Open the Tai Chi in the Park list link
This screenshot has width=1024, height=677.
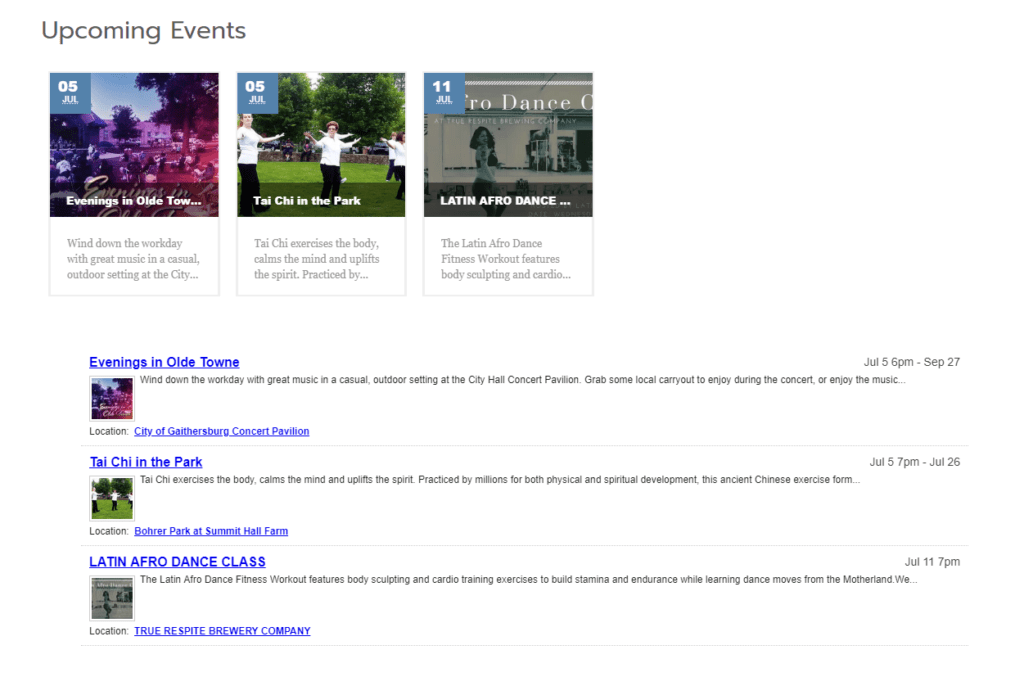click(146, 462)
